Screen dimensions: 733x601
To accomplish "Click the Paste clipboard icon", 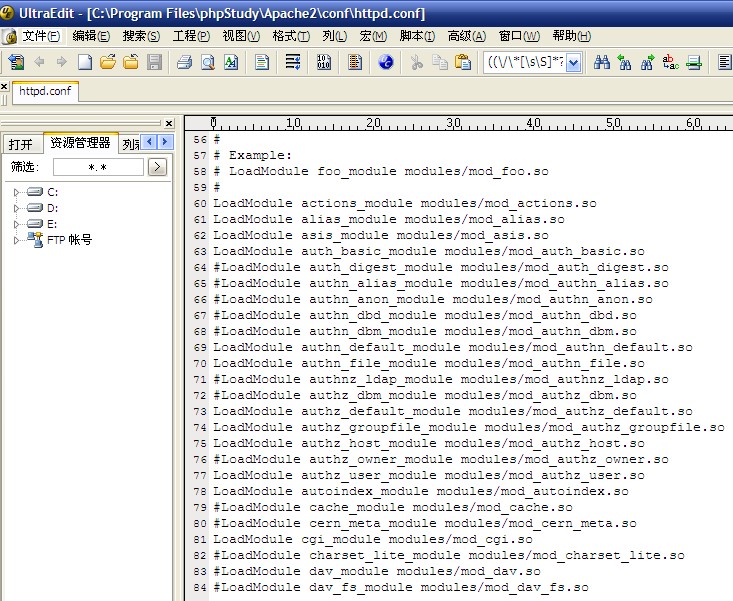I will point(463,62).
